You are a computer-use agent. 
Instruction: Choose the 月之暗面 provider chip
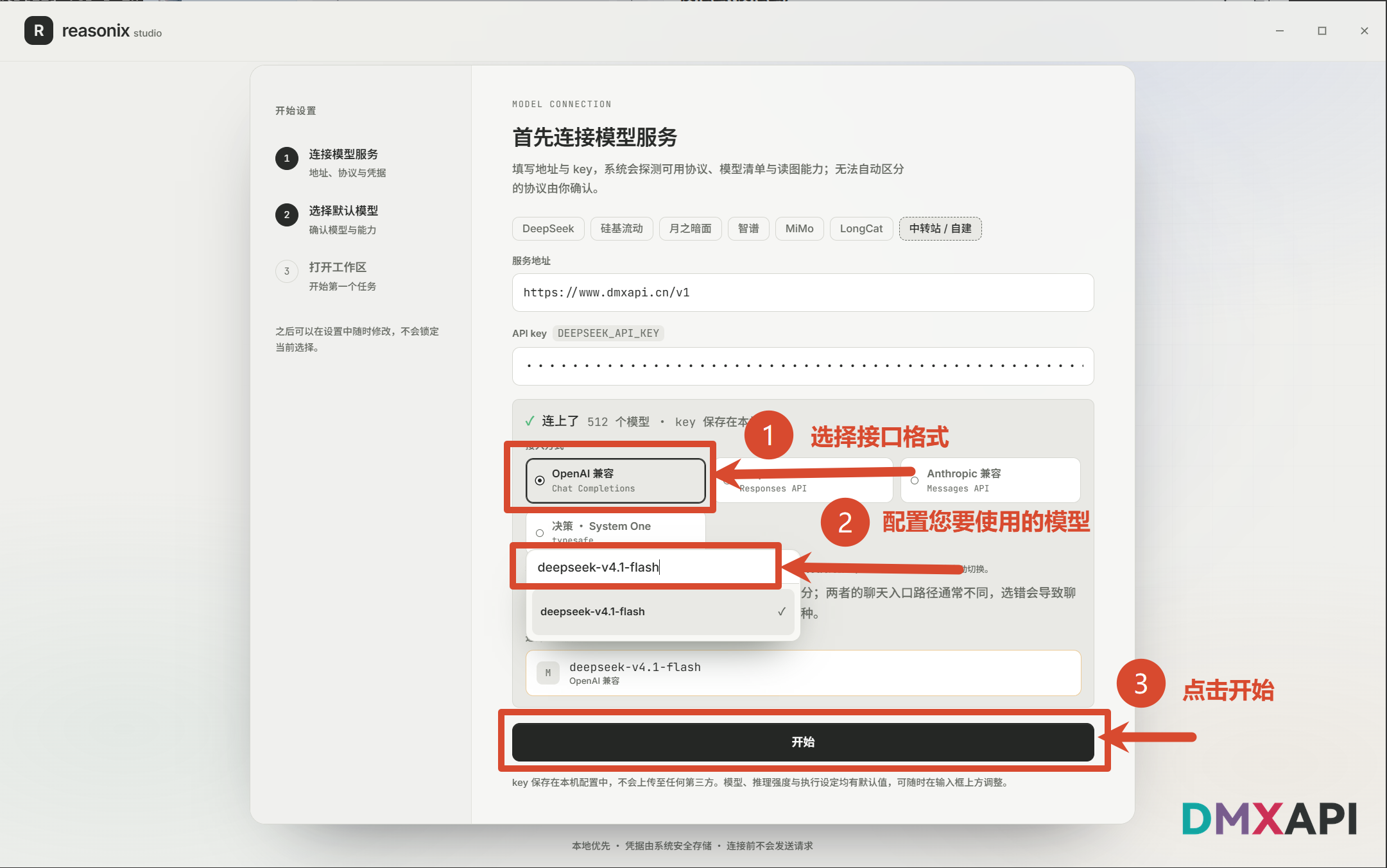pyautogui.click(x=690, y=228)
